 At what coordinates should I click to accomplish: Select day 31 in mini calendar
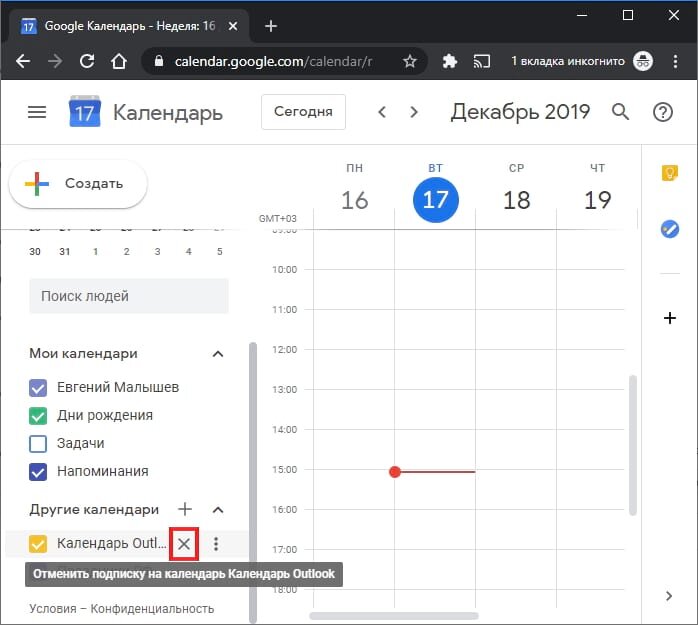tap(65, 252)
